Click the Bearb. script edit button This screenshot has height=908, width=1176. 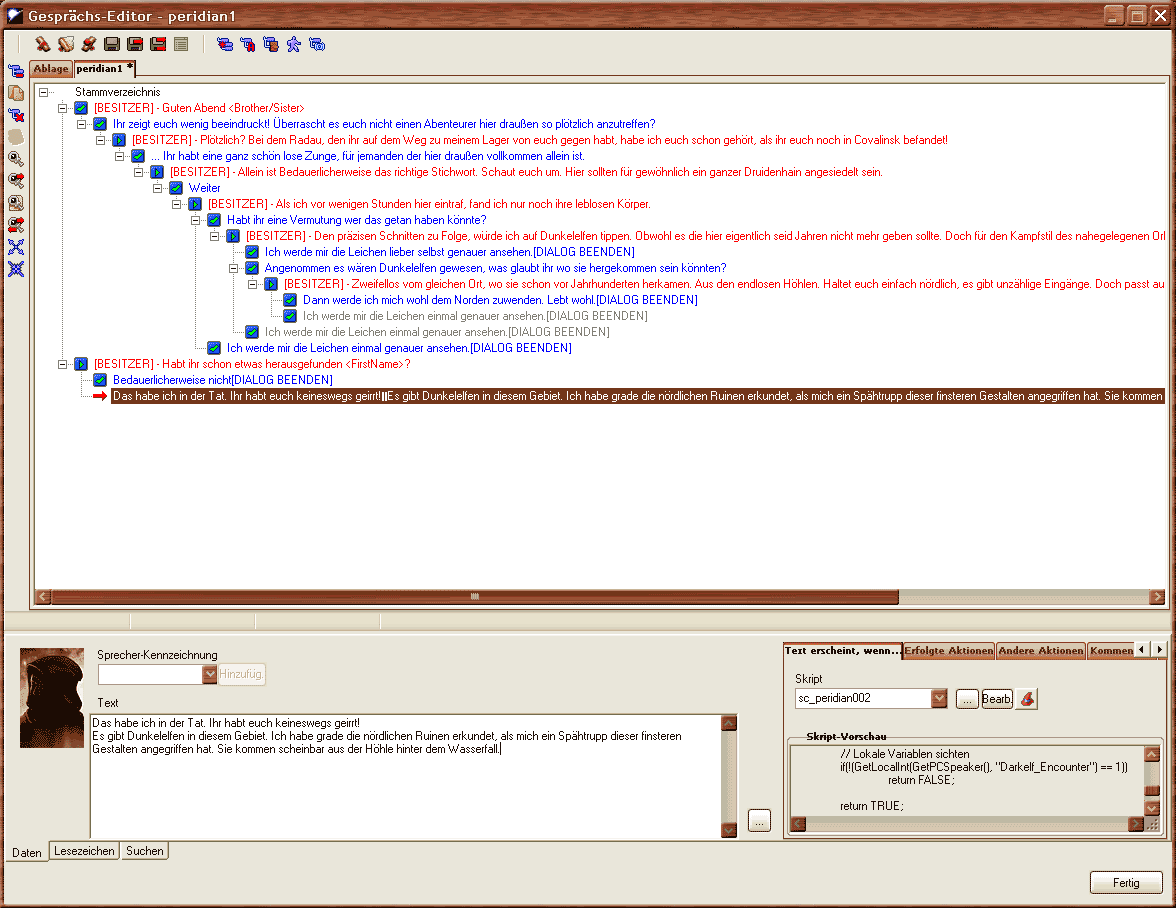[x=996, y=699]
